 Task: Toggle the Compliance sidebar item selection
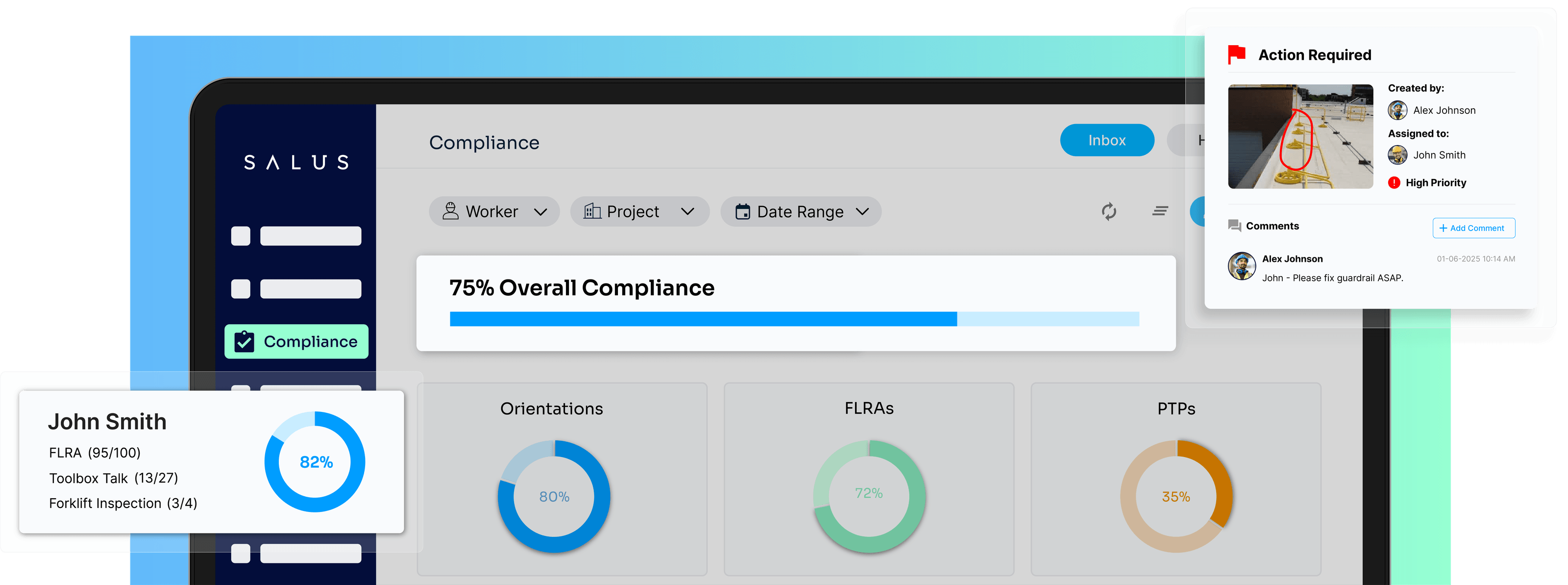tap(296, 342)
